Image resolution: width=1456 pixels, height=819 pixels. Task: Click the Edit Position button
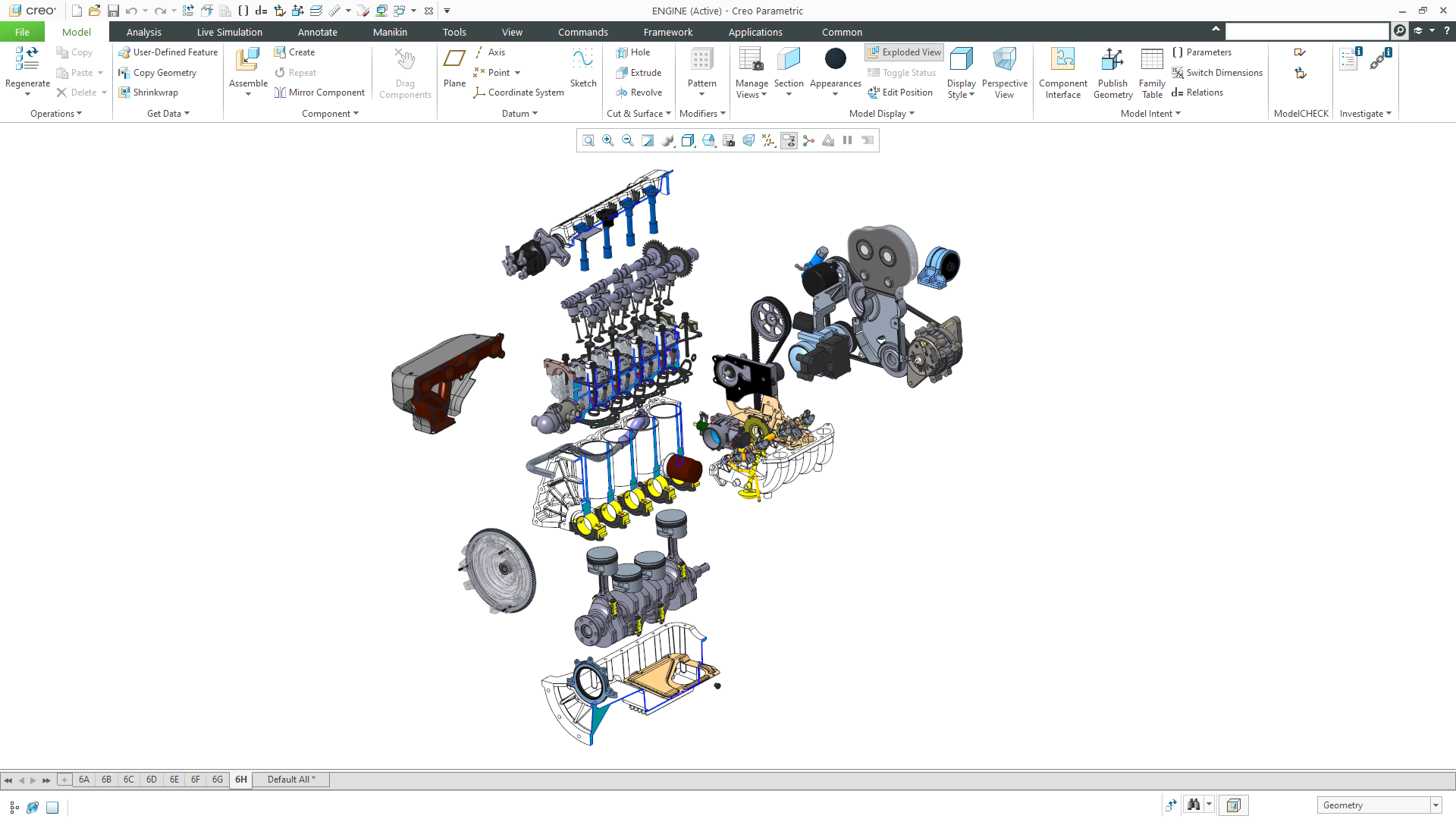pyautogui.click(x=900, y=93)
